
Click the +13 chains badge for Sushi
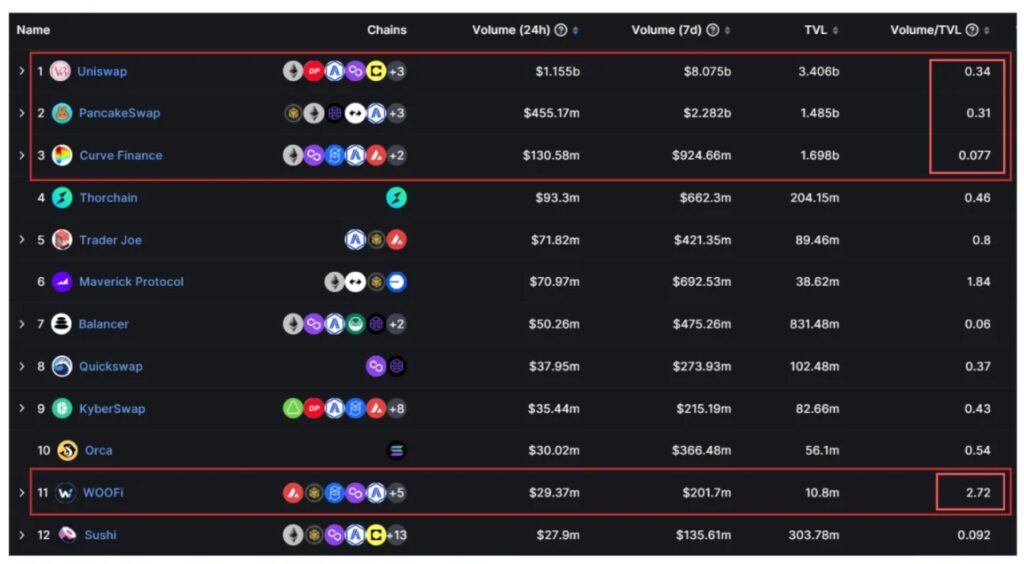pos(397,535)
